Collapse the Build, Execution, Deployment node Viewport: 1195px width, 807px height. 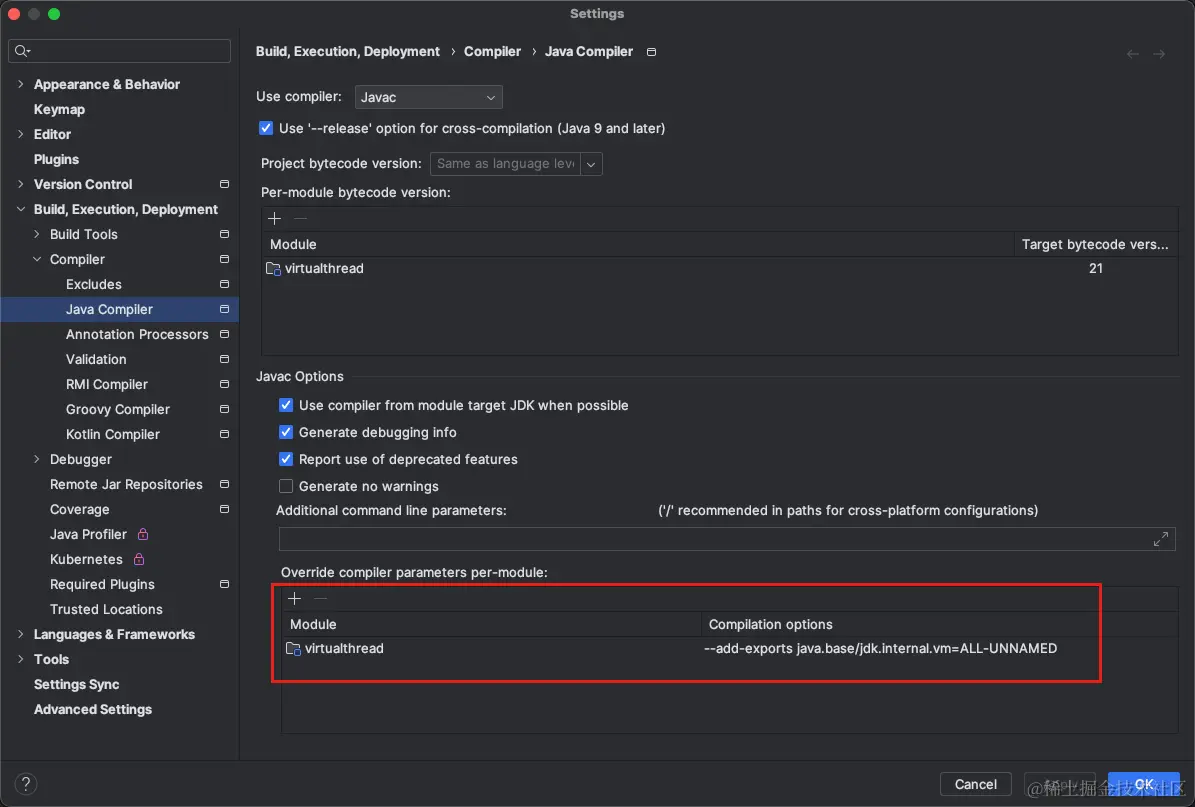pos(22,209)
